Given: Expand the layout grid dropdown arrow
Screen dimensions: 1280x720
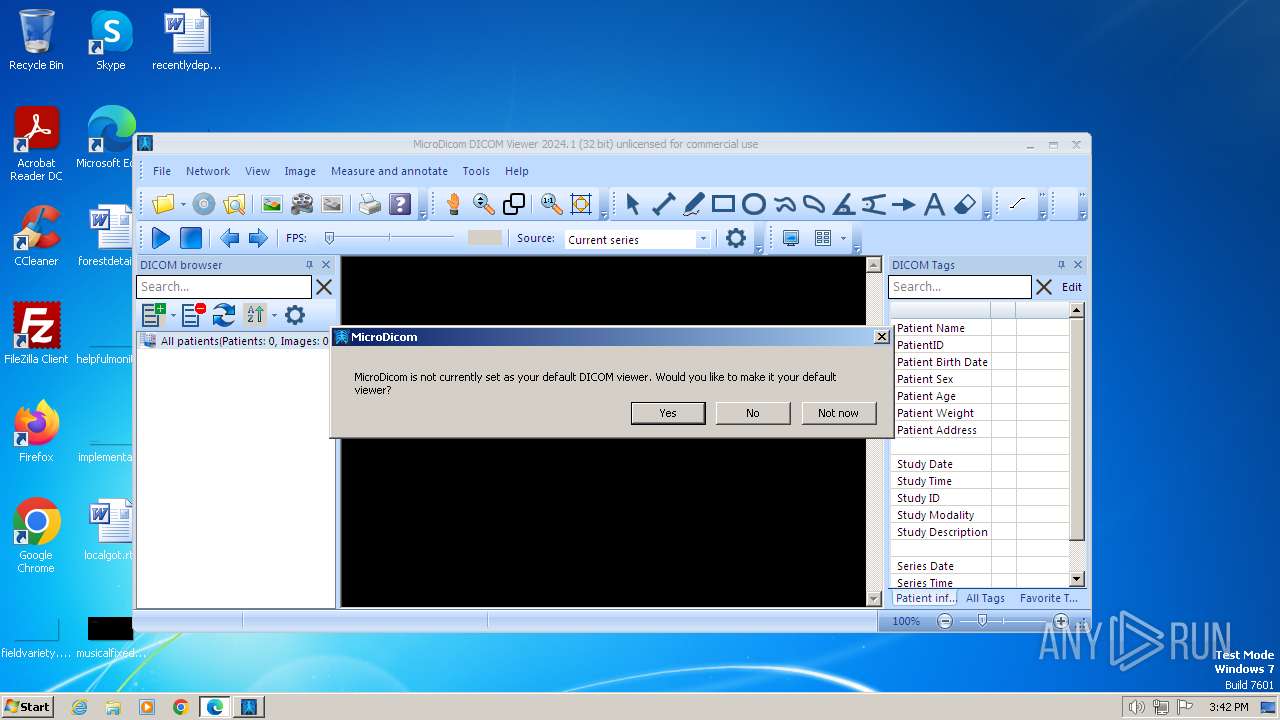Looking at the screenshot, I should pyautogui.click(x=843, y=238).
